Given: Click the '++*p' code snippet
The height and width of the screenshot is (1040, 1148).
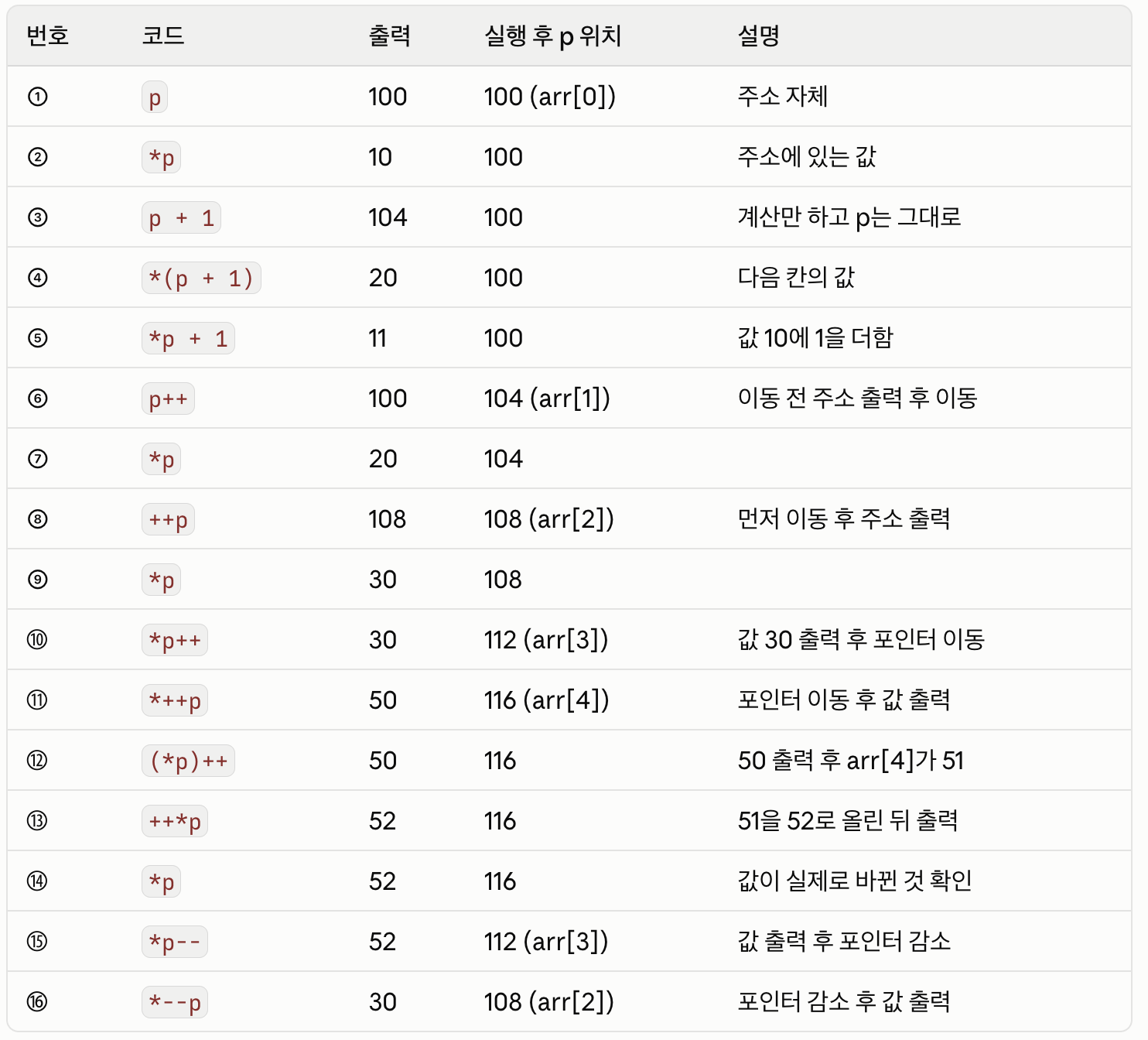Looking at the screenshot, I should tap(175, 822).
